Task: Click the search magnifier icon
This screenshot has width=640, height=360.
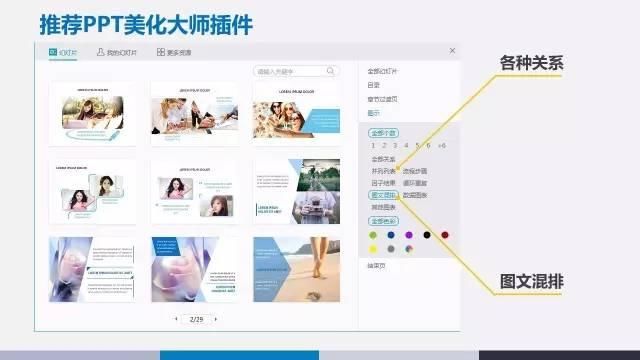Action: click(330, 71)
